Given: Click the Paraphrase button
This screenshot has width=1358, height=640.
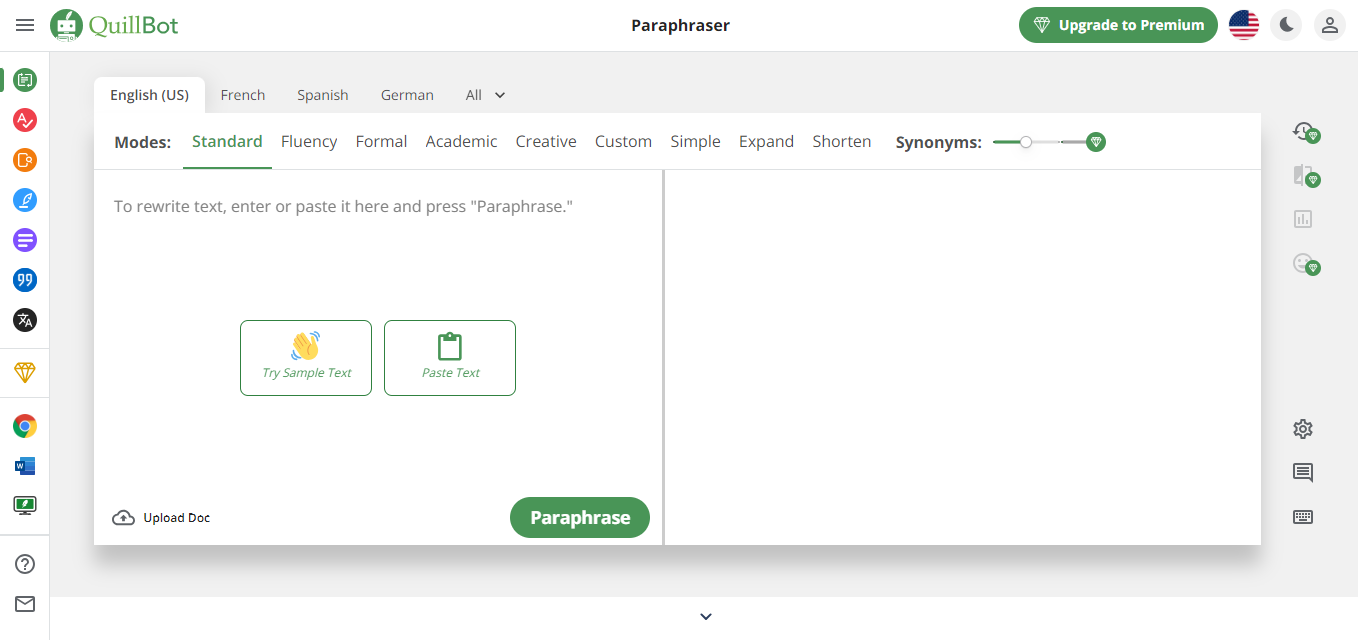Looking at the screenshot, I should 580,518.
